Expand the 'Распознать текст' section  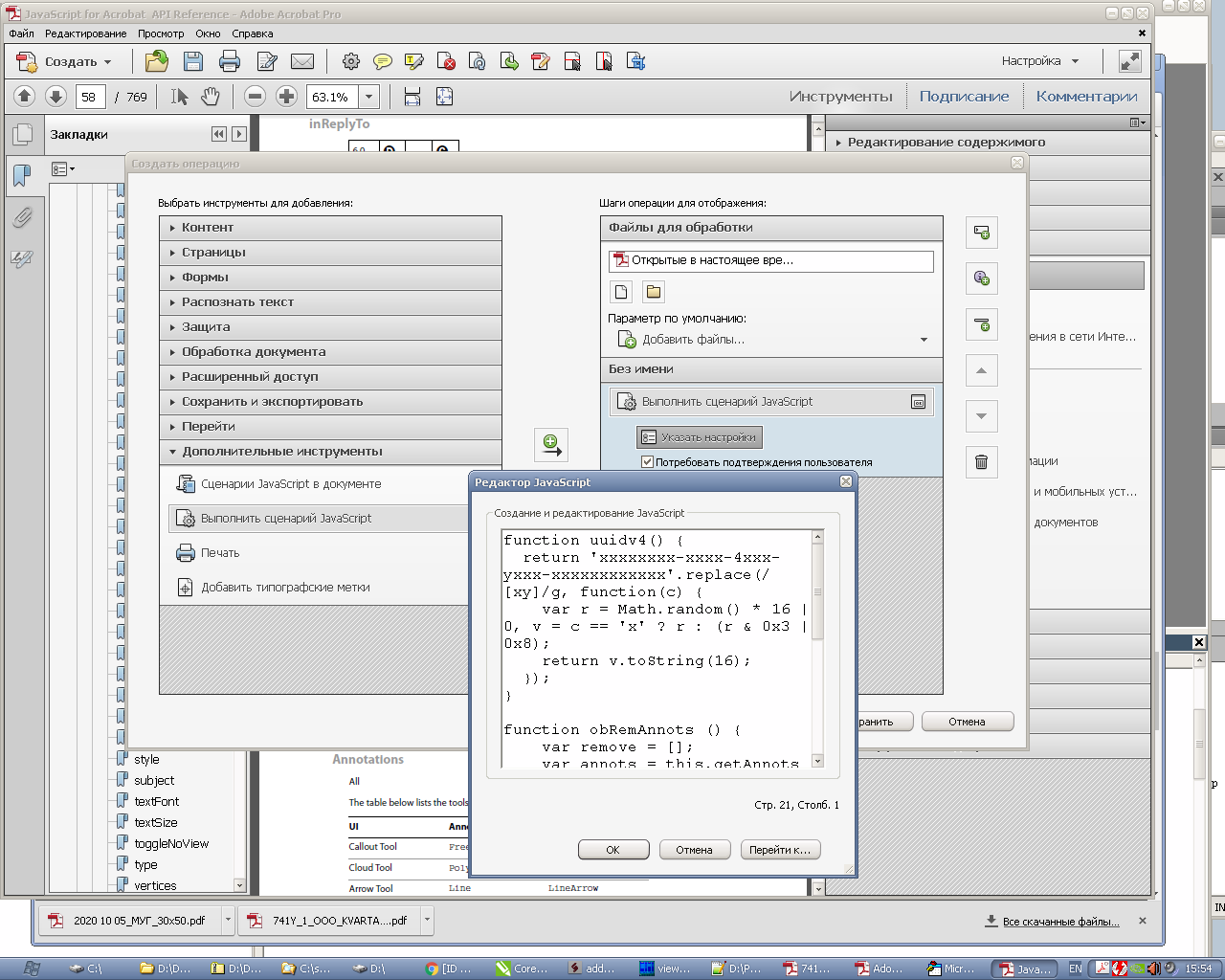tap(330, 302)
